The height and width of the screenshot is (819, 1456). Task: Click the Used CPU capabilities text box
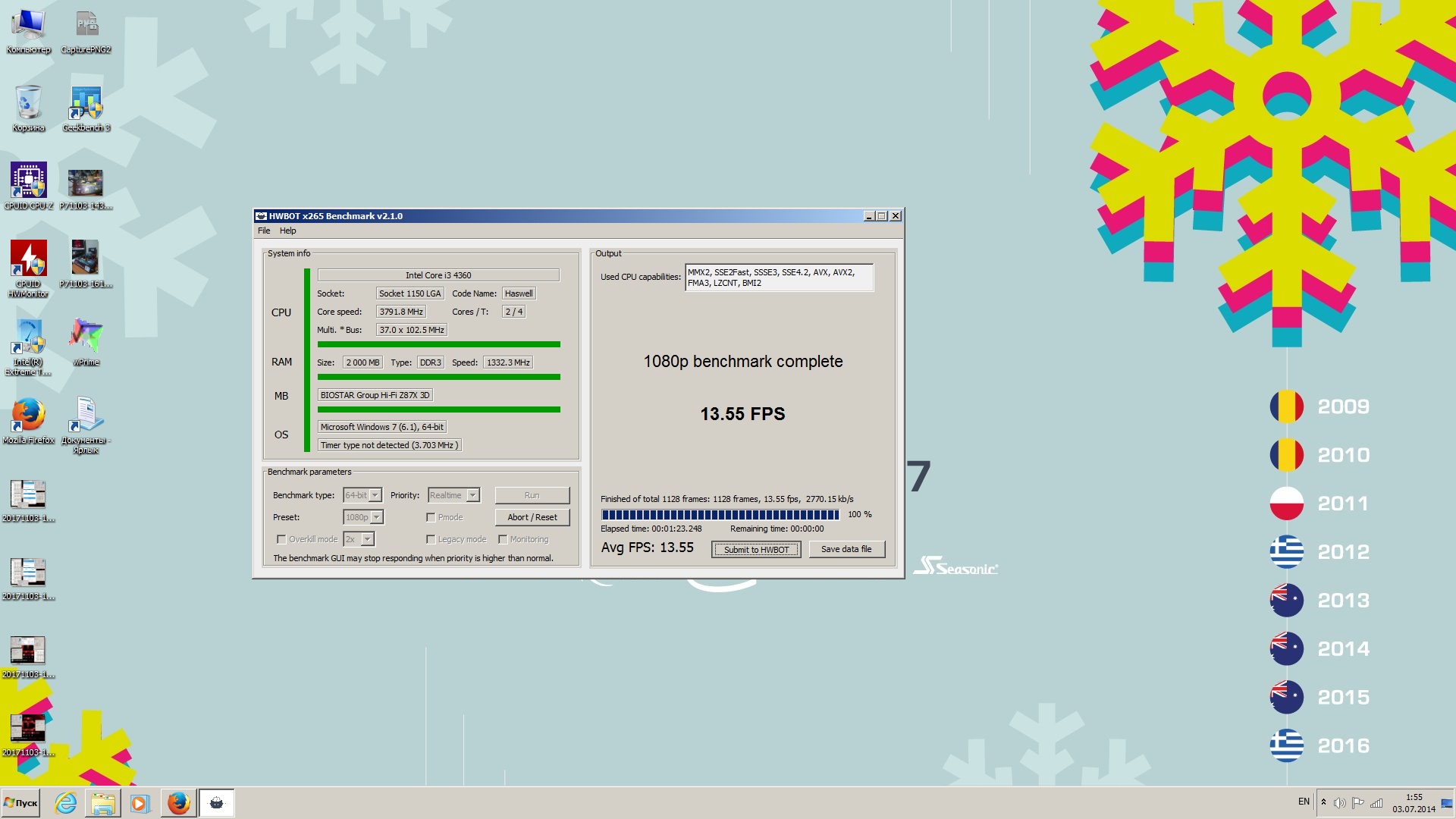(x=779, y=278)
